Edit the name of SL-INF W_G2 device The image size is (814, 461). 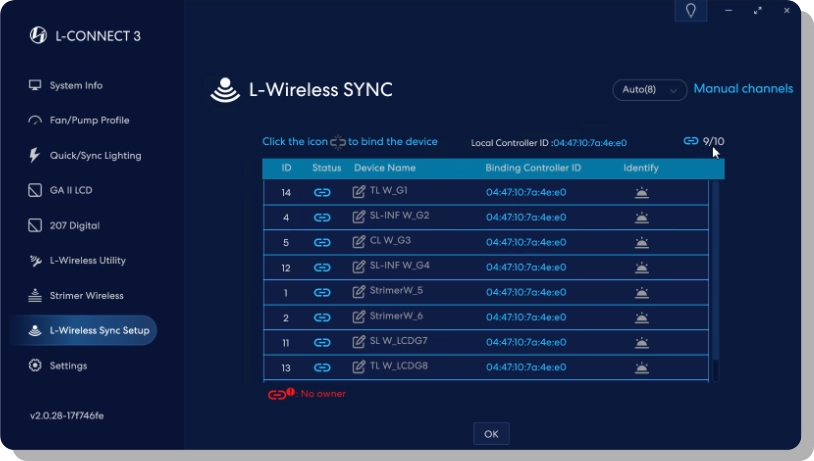coord(359,216)
